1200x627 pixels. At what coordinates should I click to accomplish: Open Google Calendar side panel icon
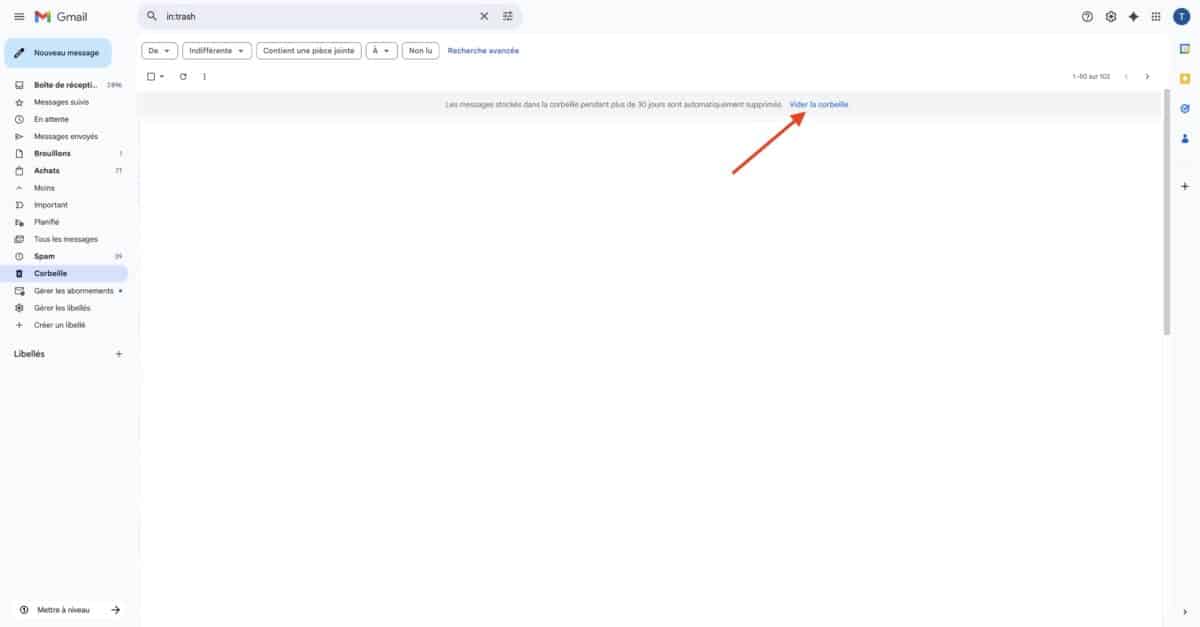[x=1185, y=49]
